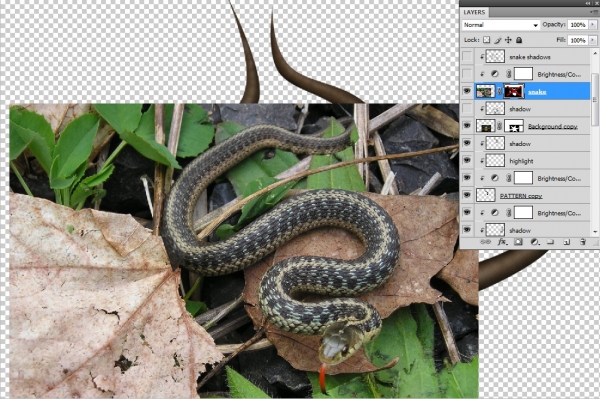600x399 pixels.
Task: Hide the highlight layer
Action: tap(467, 161)
